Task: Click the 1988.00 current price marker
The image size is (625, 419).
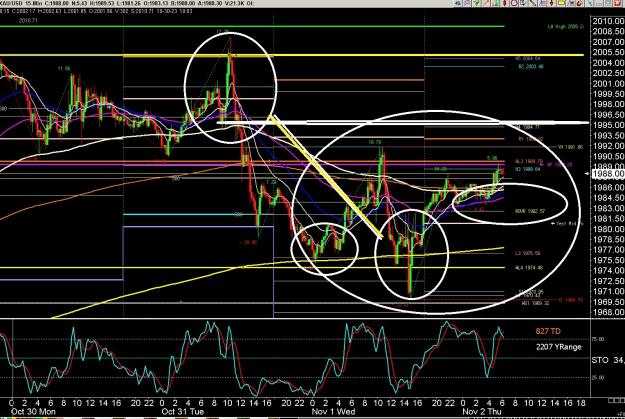Action: 608,174
